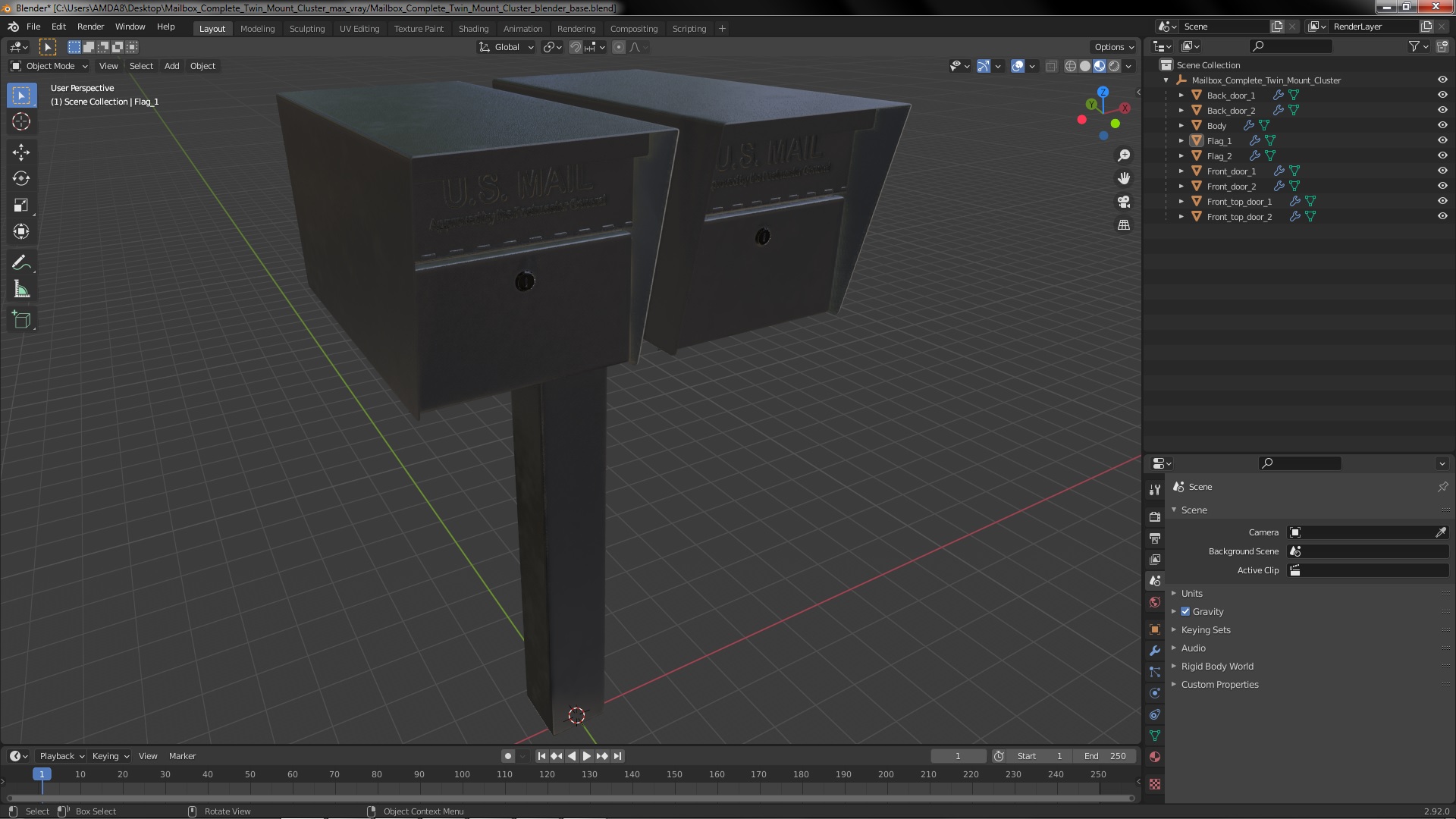Select wireframe viewport shading mode

pos(1071,66)
